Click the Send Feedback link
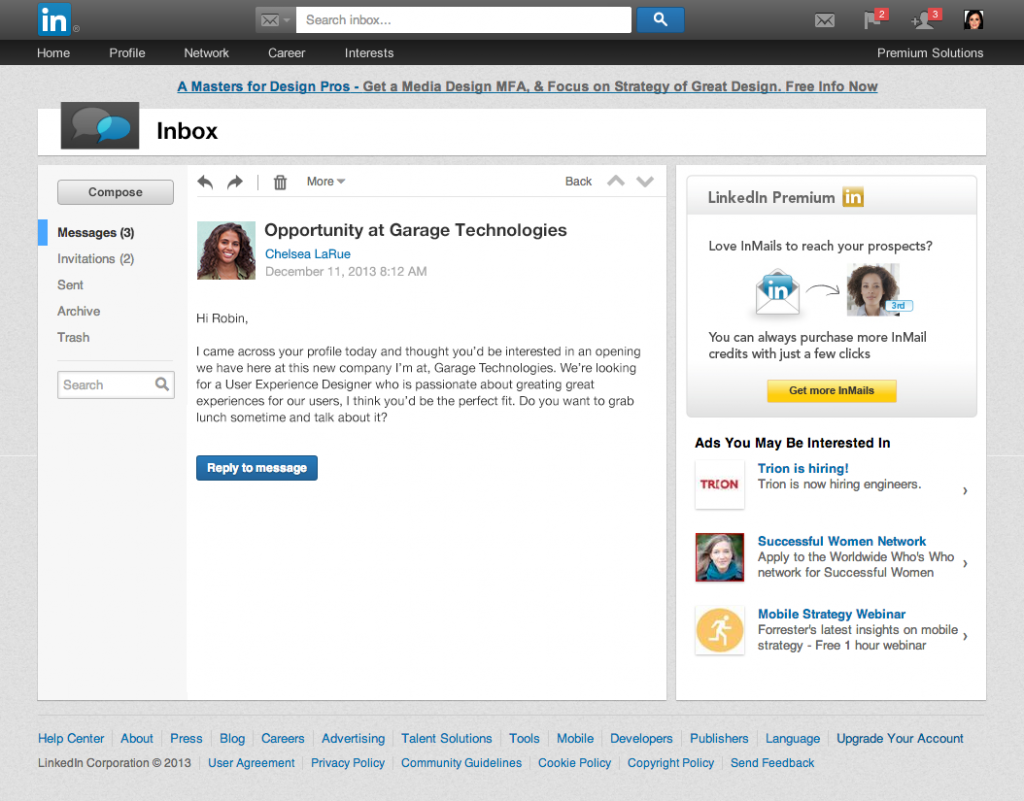The width and height of the screenshot is (1024, 801). 772,762
